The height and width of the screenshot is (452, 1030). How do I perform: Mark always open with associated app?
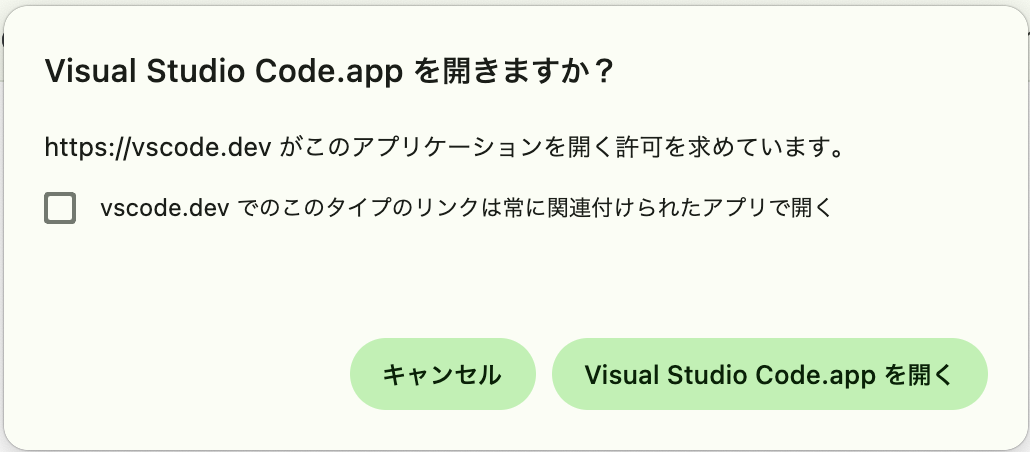[x=60, y=208]
